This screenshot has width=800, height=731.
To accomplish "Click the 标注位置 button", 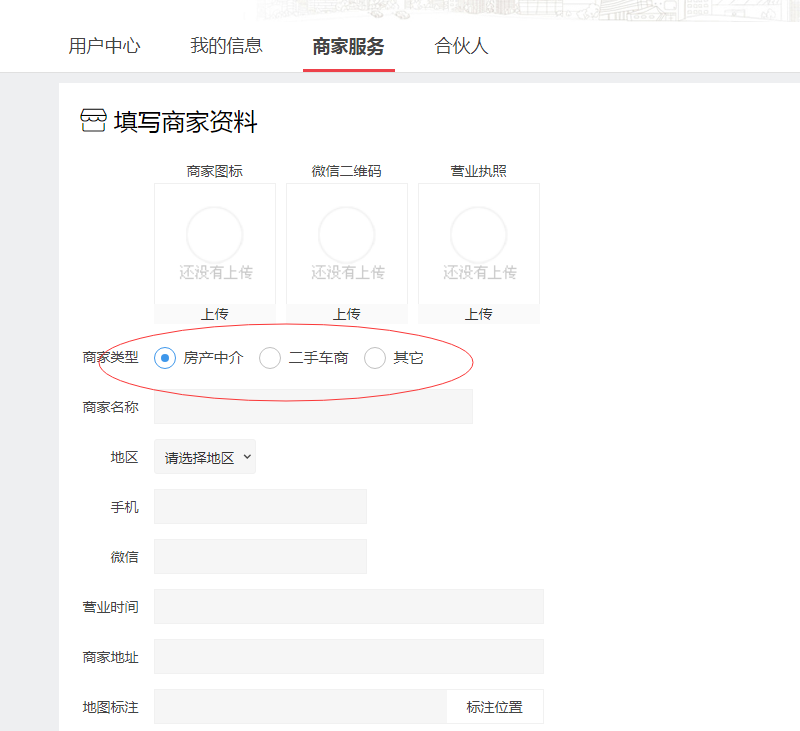I will pyautogui.click(x=494, y=707).
